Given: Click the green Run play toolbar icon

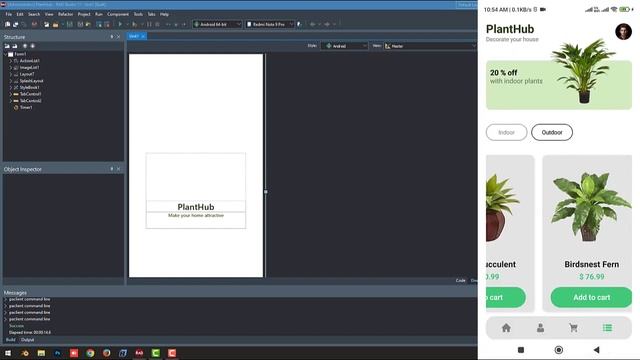Looking at the screenshot, I should pos(120,24).
